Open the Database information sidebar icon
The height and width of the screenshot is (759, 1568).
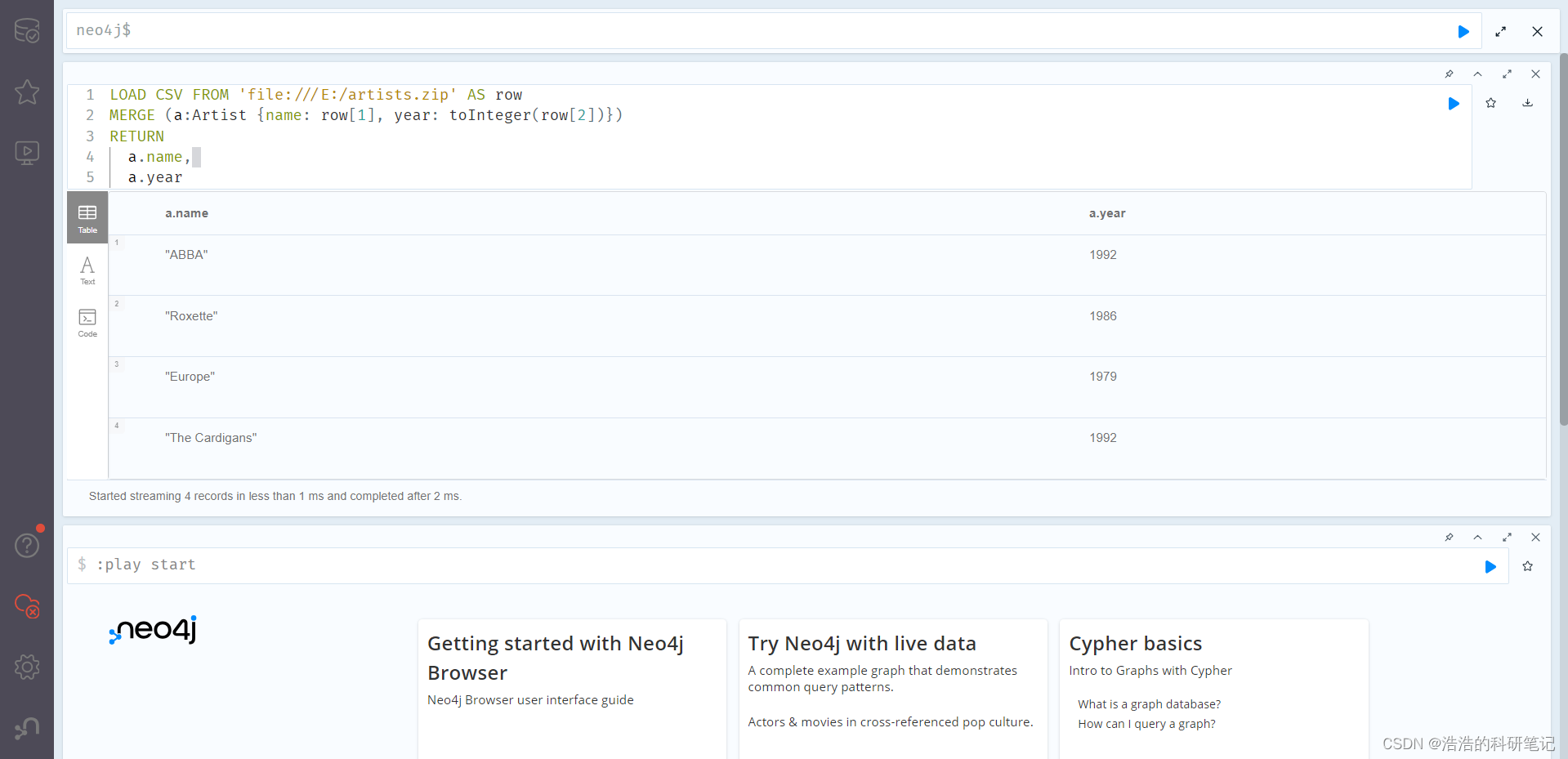[27, 31]
